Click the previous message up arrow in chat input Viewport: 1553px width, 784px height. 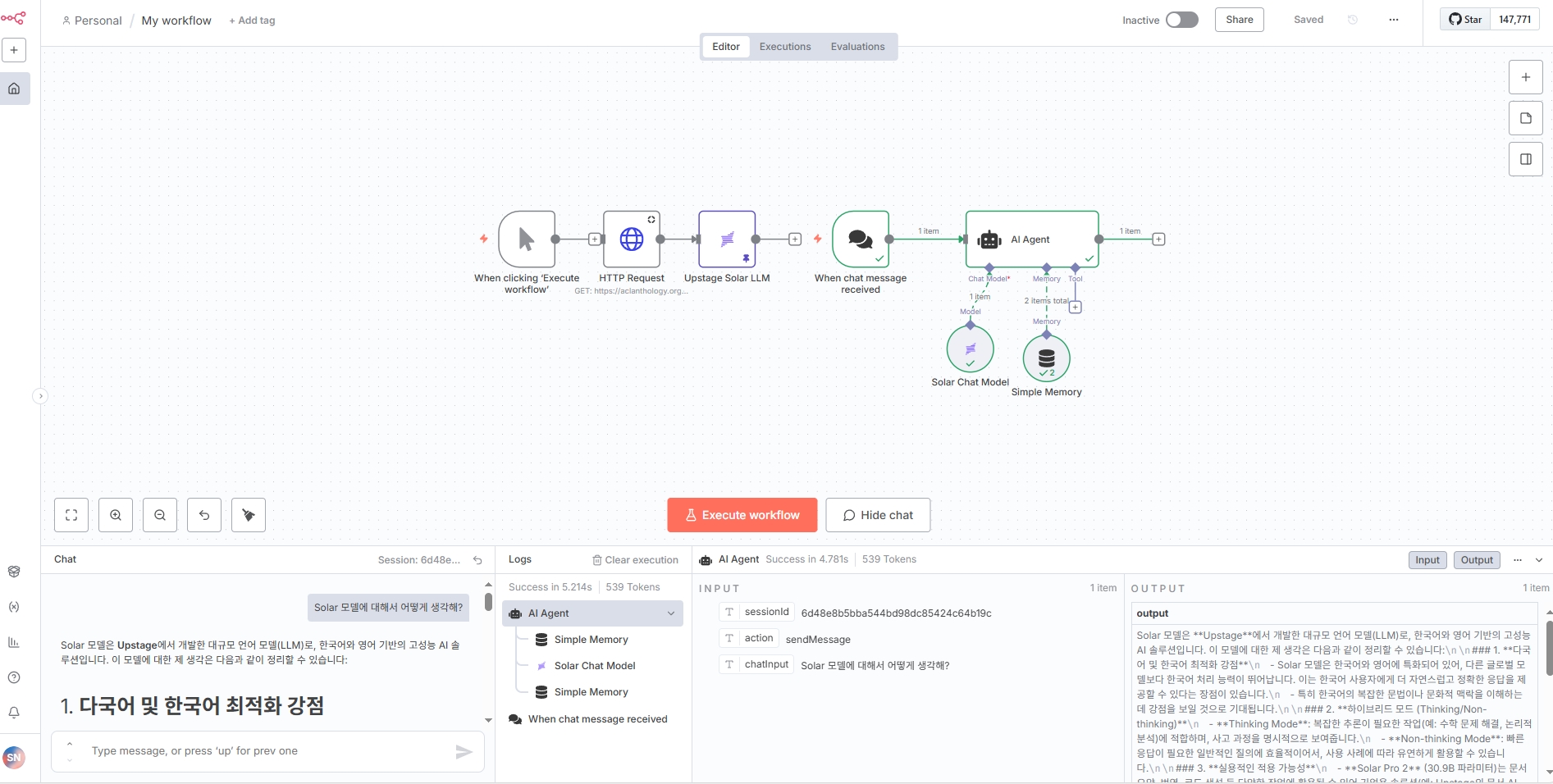point(70,744)
